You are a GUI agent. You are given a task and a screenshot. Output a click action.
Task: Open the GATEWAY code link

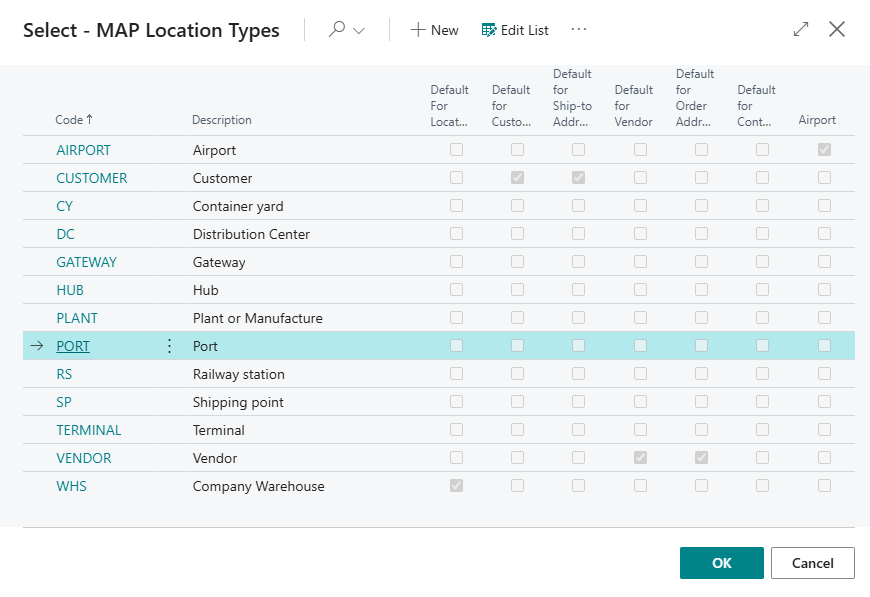[86, 262]
